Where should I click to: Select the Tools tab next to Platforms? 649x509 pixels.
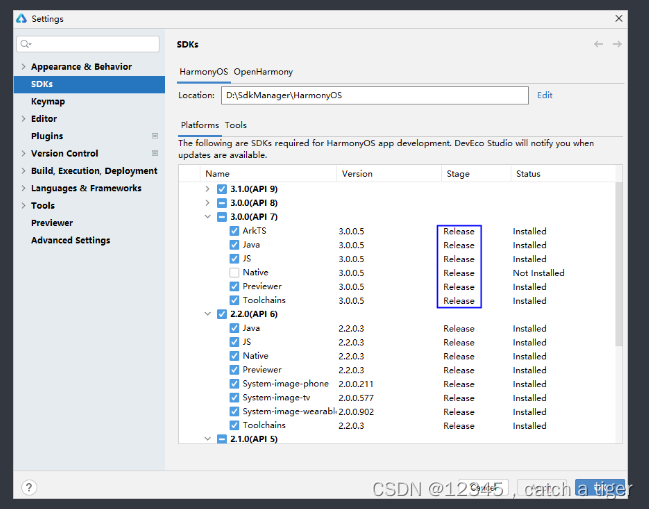coord(236,125)
